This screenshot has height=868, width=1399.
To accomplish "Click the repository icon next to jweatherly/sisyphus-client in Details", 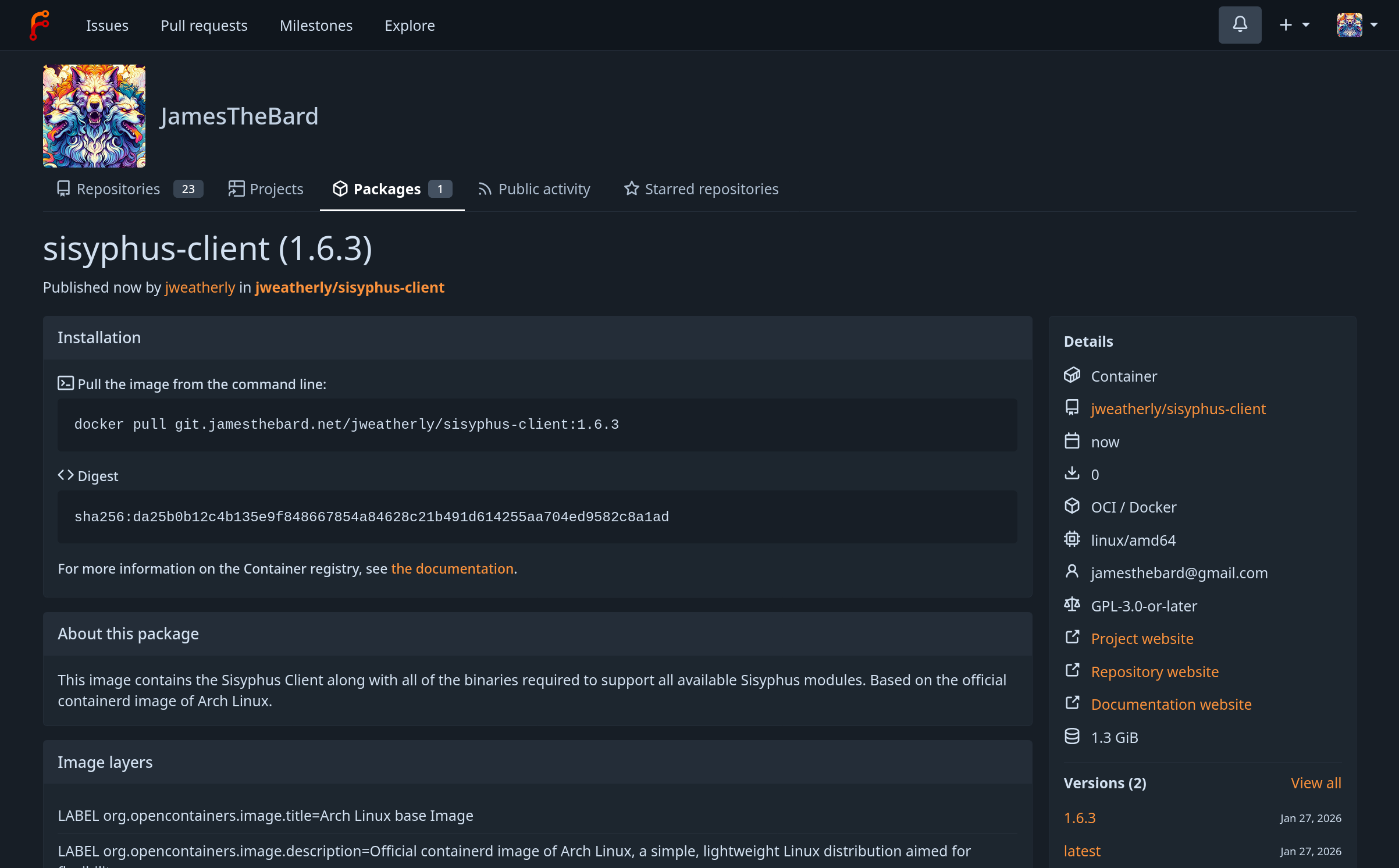I will 1072,408.
